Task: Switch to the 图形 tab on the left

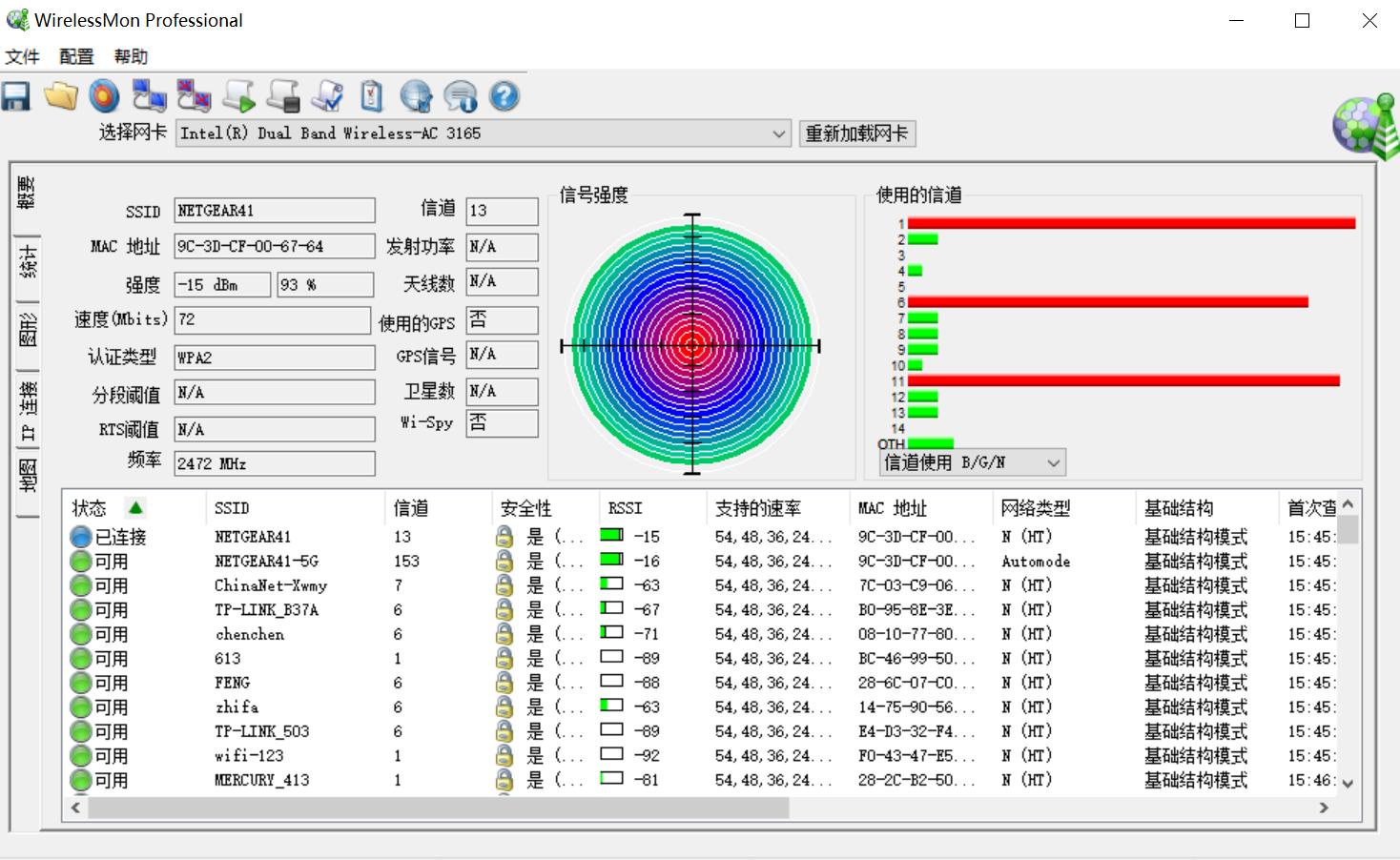Action: point(28,330)
